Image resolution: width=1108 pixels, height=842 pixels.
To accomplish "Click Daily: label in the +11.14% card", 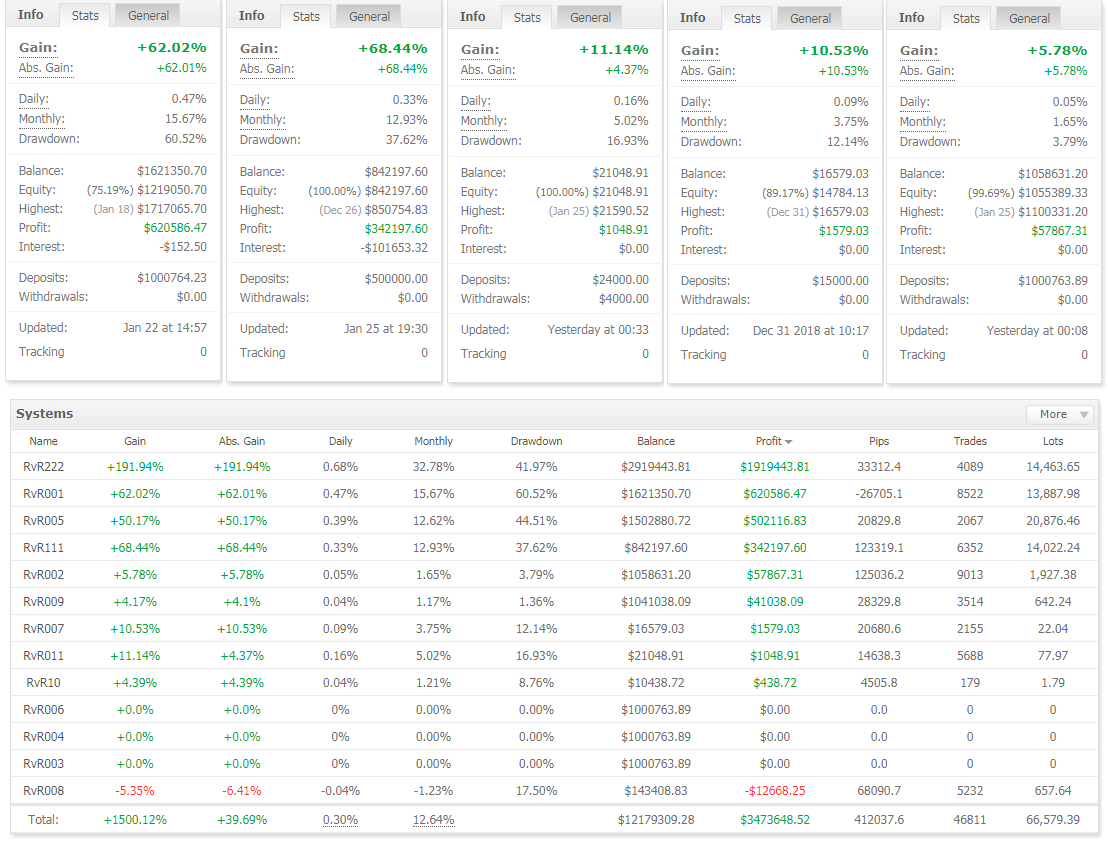I will (476, 101).
